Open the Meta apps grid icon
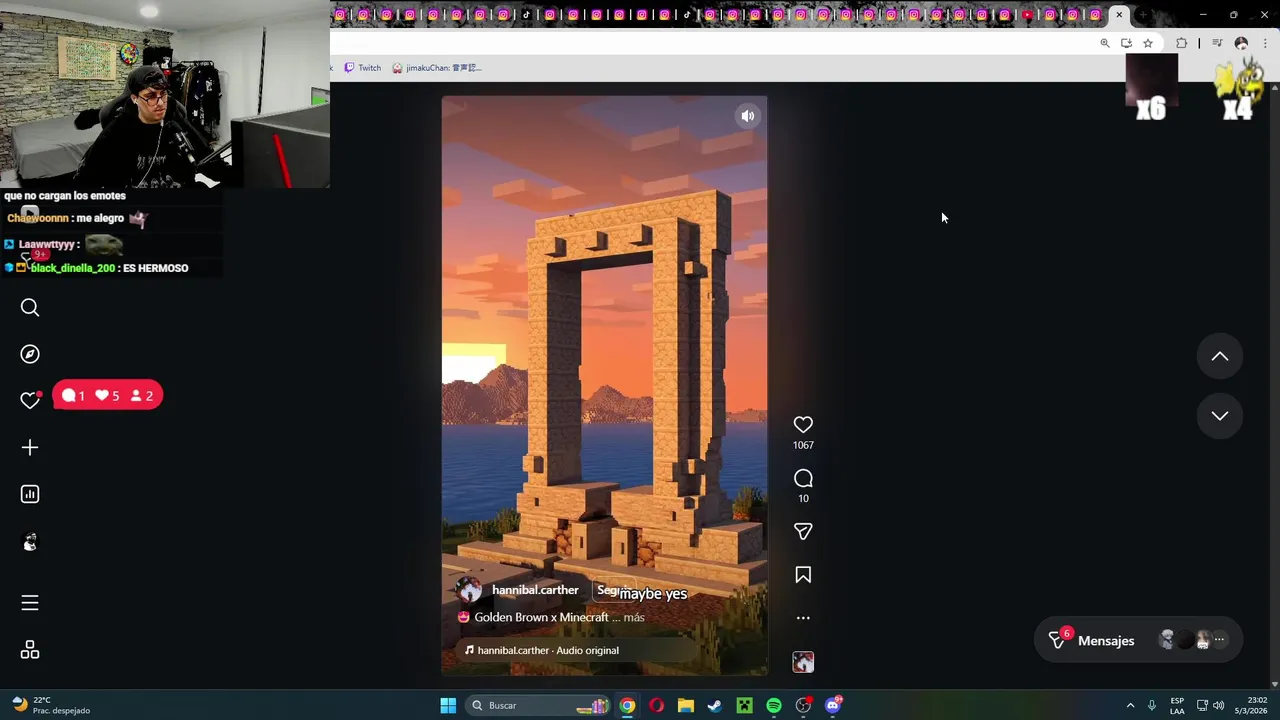The image size is (1280, 720). (30, 651)
